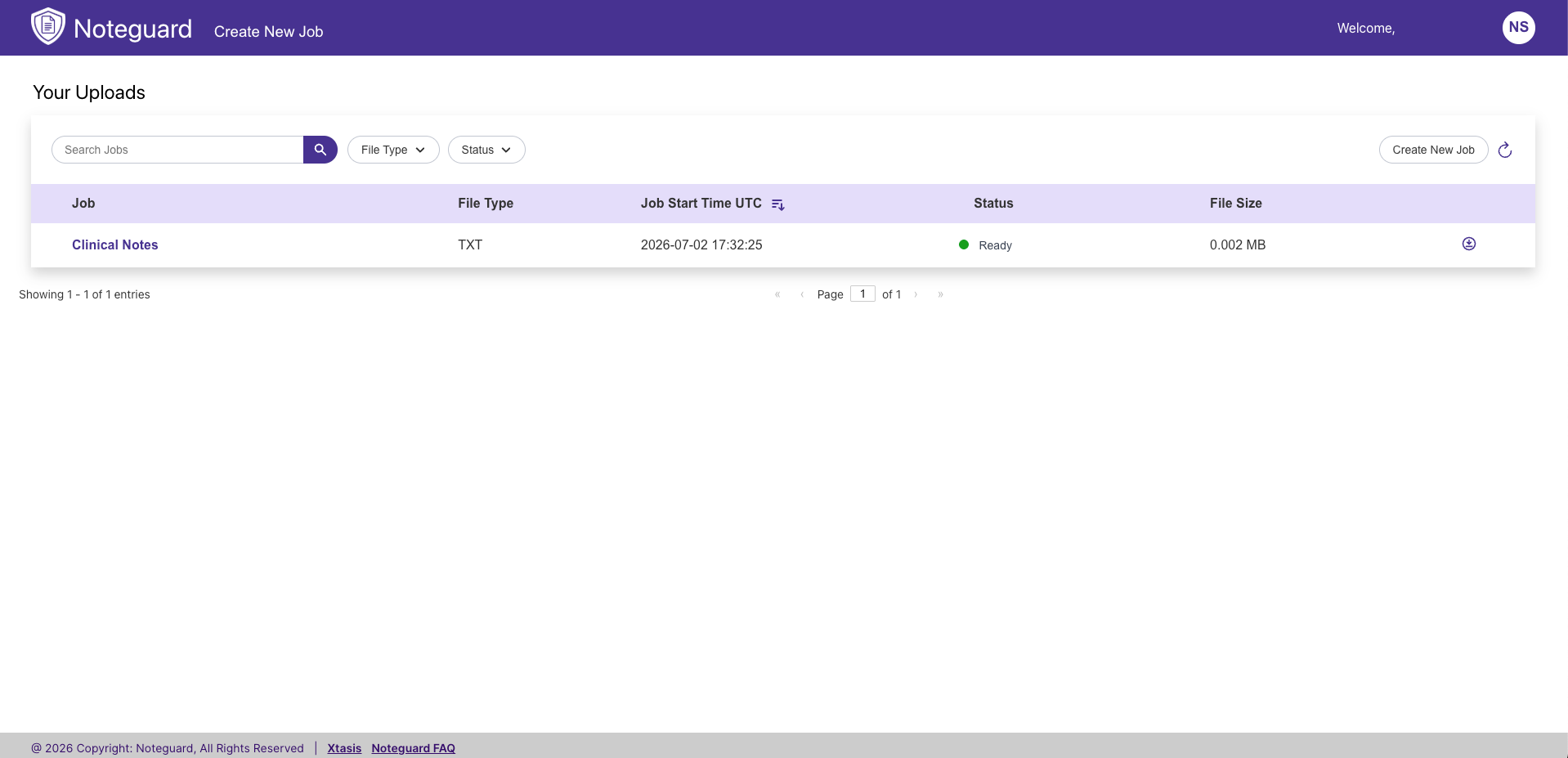This screenshot has width=1568, height=758.
Task: Click the TXT file type cell
Action: (x=470, y=244)
